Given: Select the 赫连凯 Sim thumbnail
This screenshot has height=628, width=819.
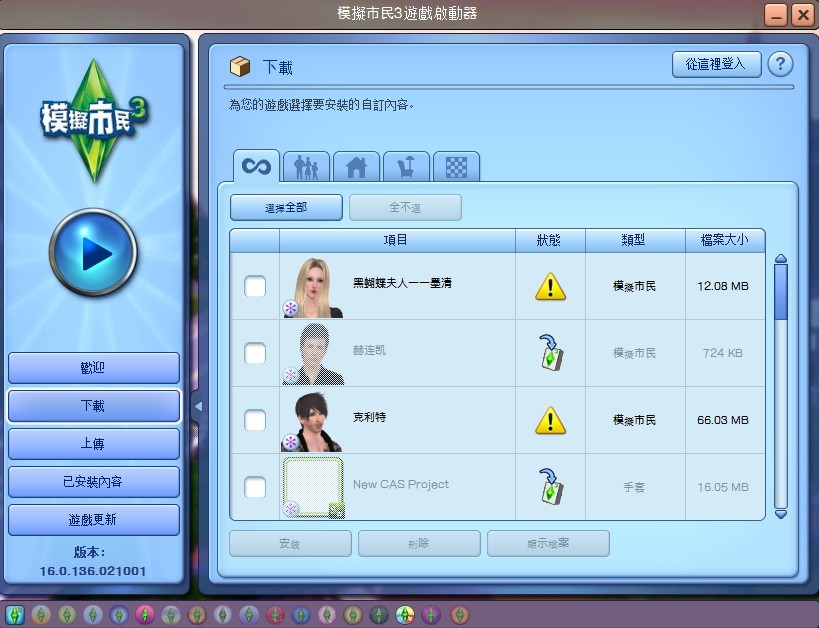Looking at the screenshot, I should pyautogui.click(x=313, y=354).
